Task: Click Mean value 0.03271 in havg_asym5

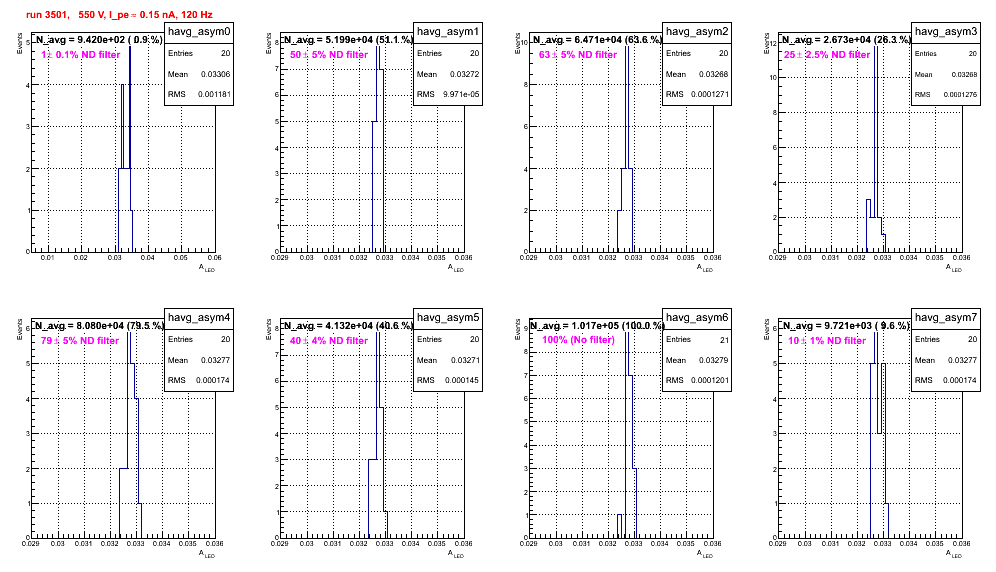Action: pos(464,360)
